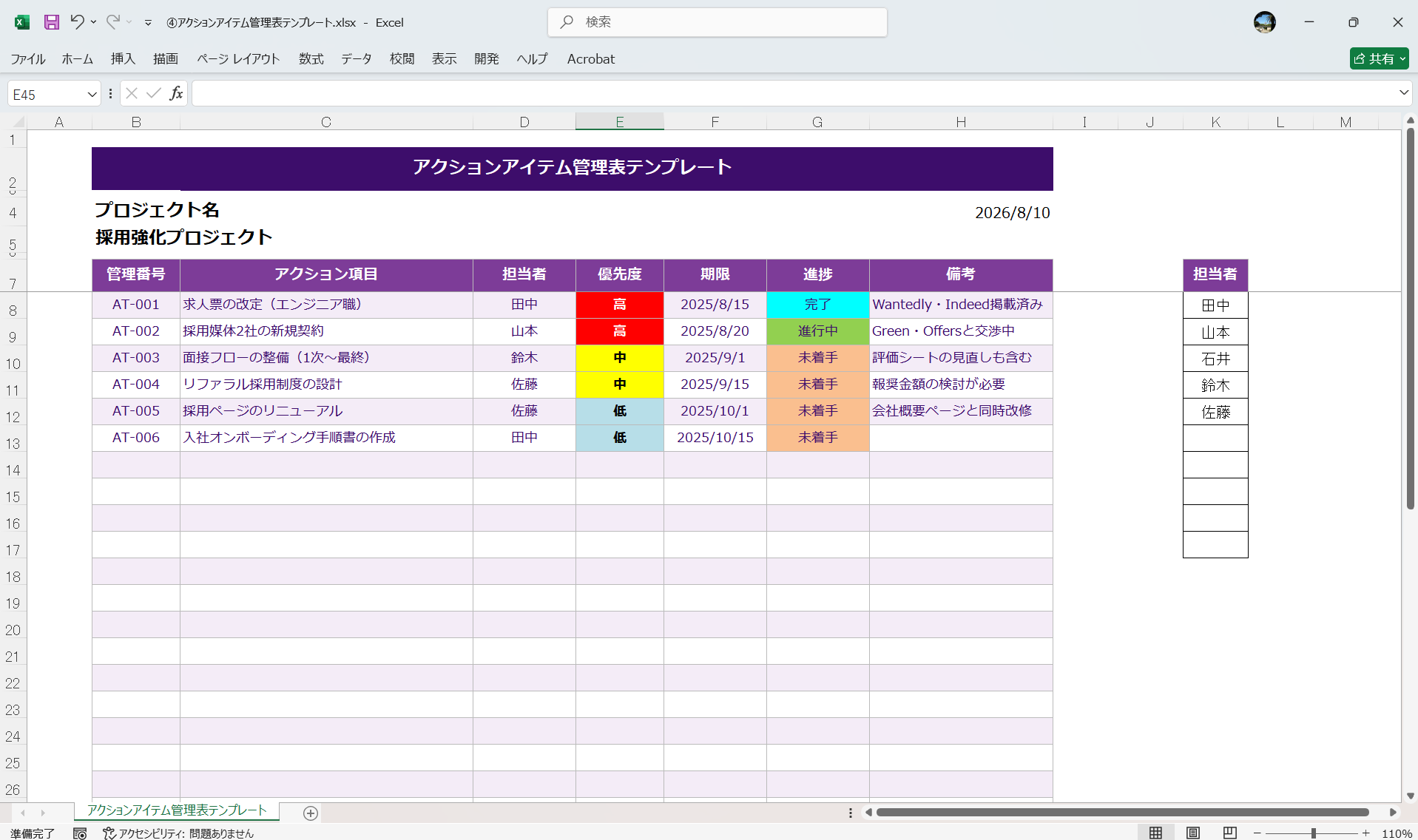Open the 校閲 ribbon tab
The width and height of the screenshot is (1418, 840).
point(402,59)
